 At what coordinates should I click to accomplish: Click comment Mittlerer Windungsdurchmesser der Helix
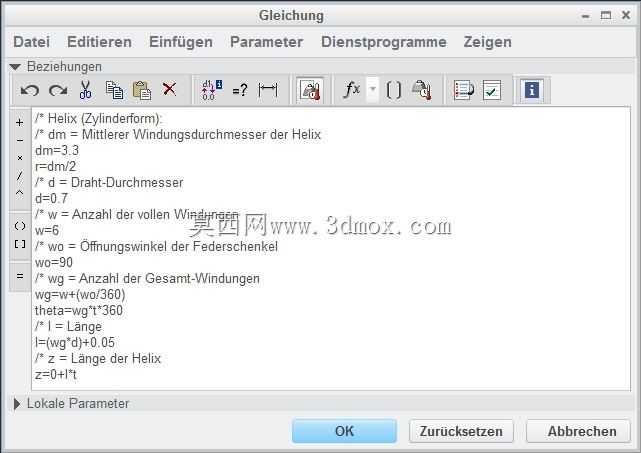pos(178,135)
